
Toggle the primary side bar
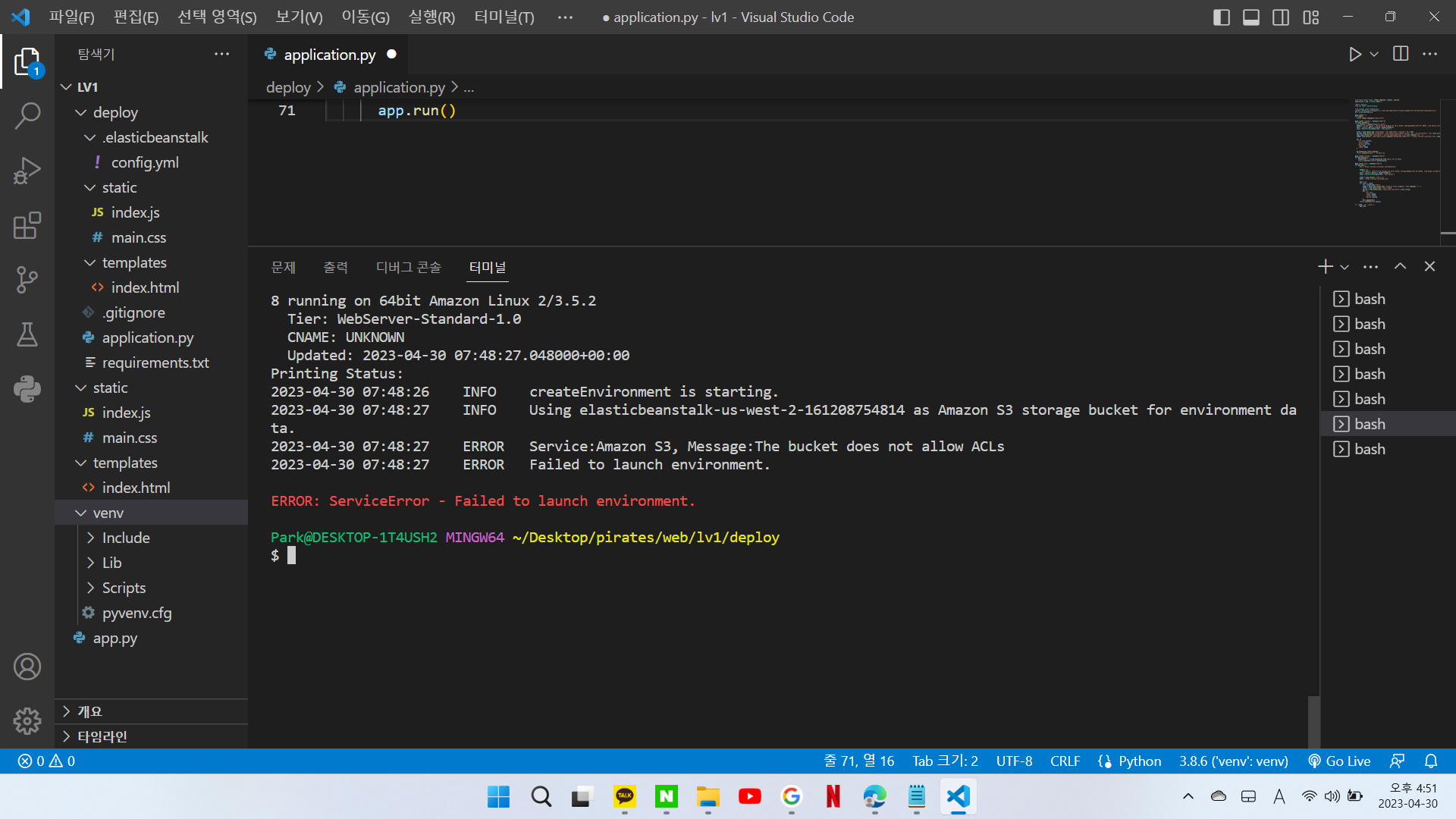click(1221, 17)
